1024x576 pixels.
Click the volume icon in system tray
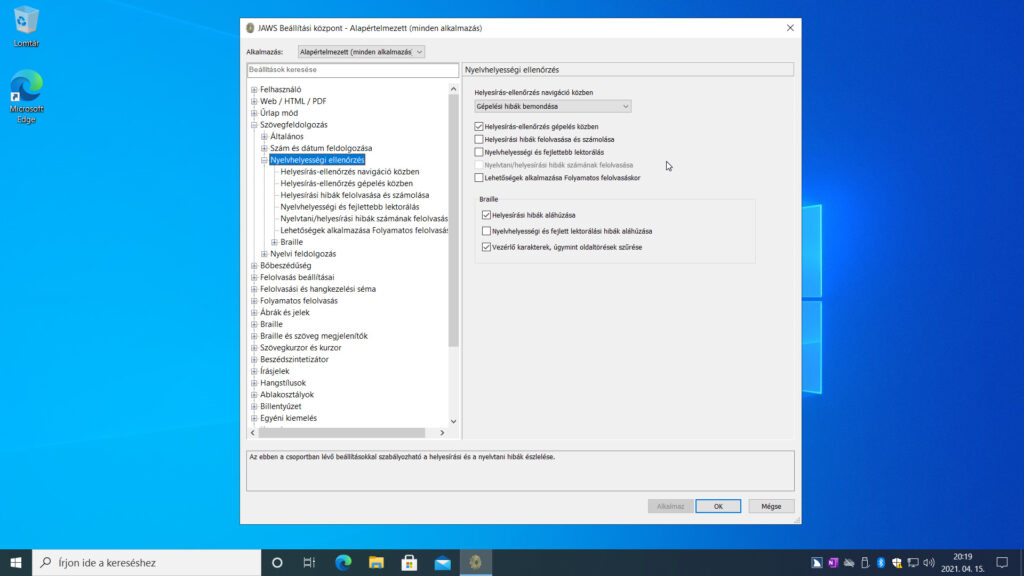click(x=929, y=562)
